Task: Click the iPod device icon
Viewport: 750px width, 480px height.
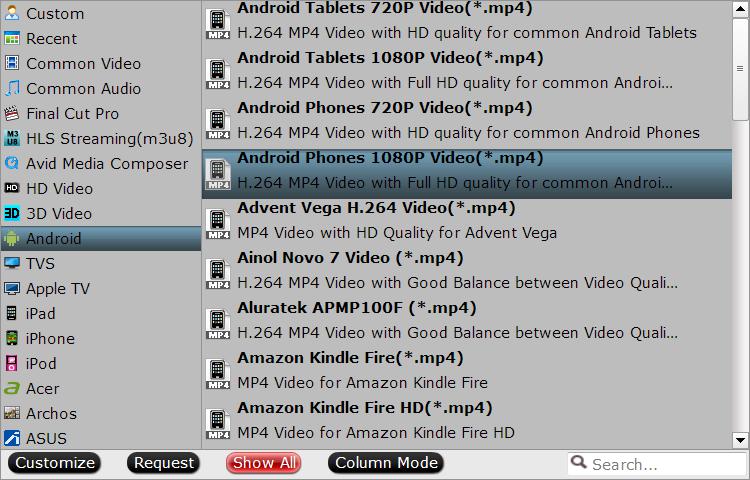Action: 12,363
